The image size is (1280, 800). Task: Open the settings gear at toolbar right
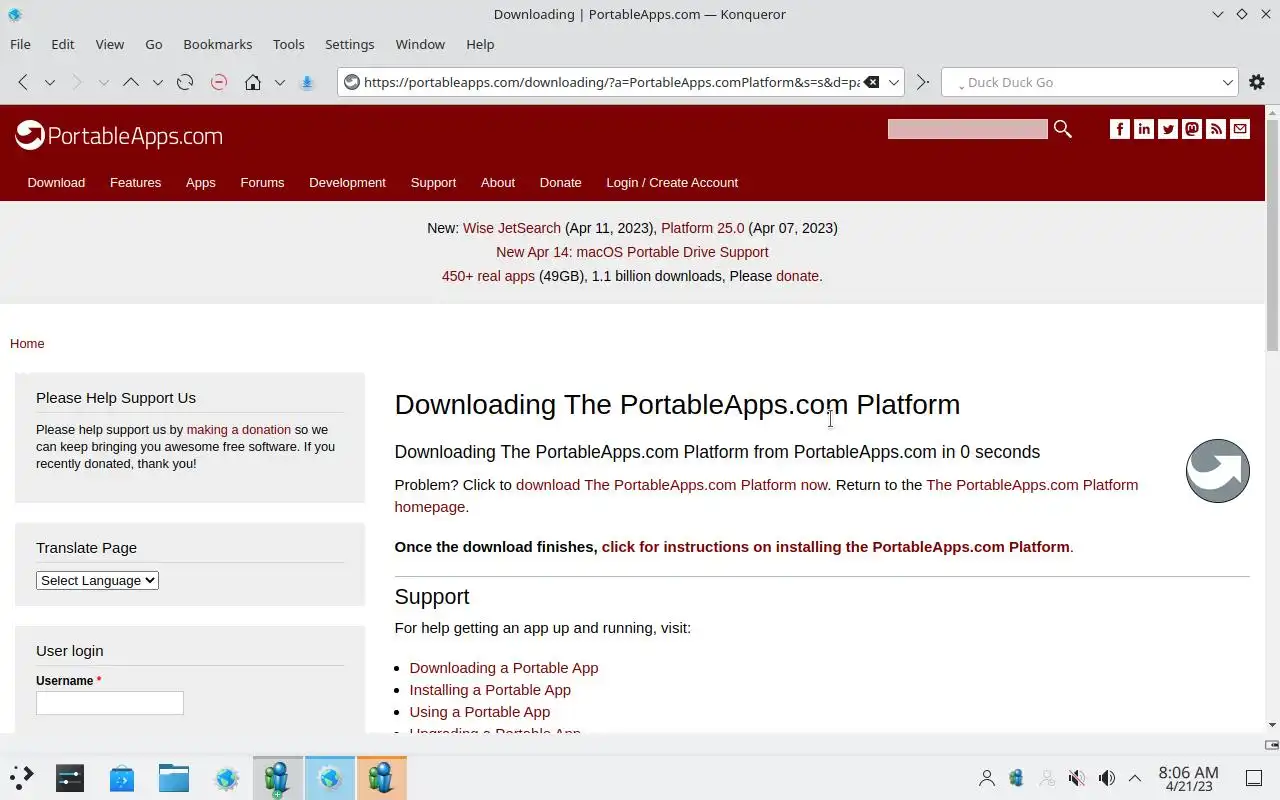1257,82
